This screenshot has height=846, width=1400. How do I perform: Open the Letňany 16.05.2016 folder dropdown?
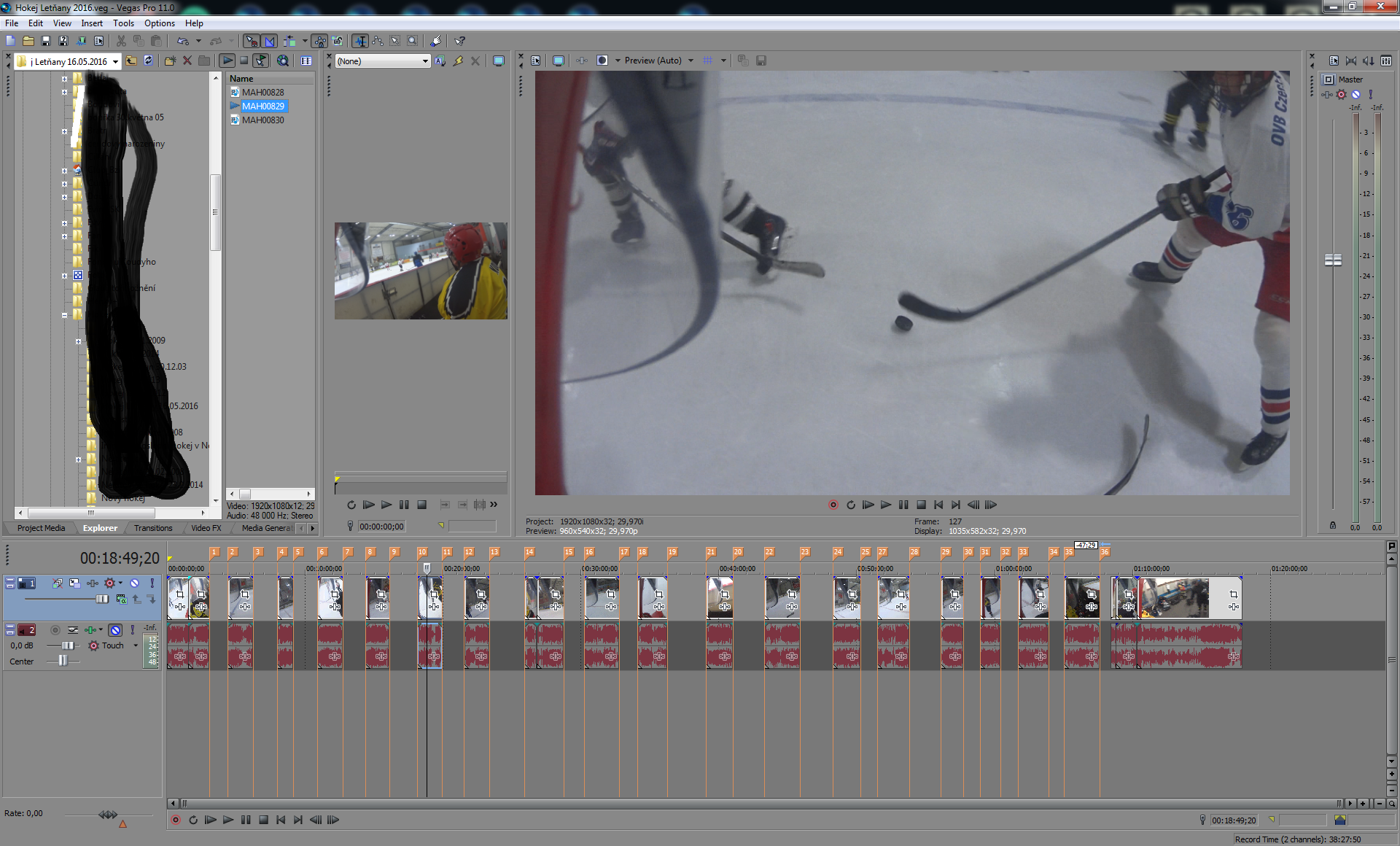pos(115,61)
